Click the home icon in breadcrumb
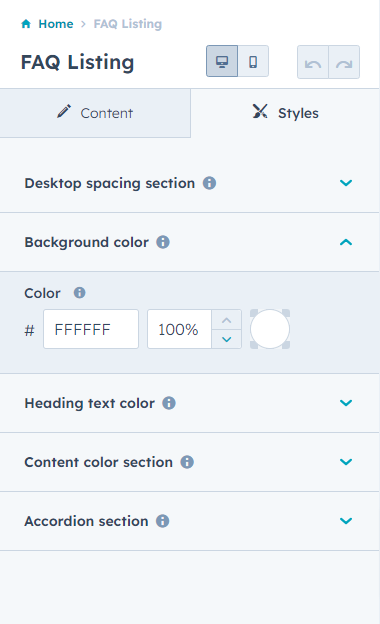The height and width of the screenshot is (624, 380). 26,24
